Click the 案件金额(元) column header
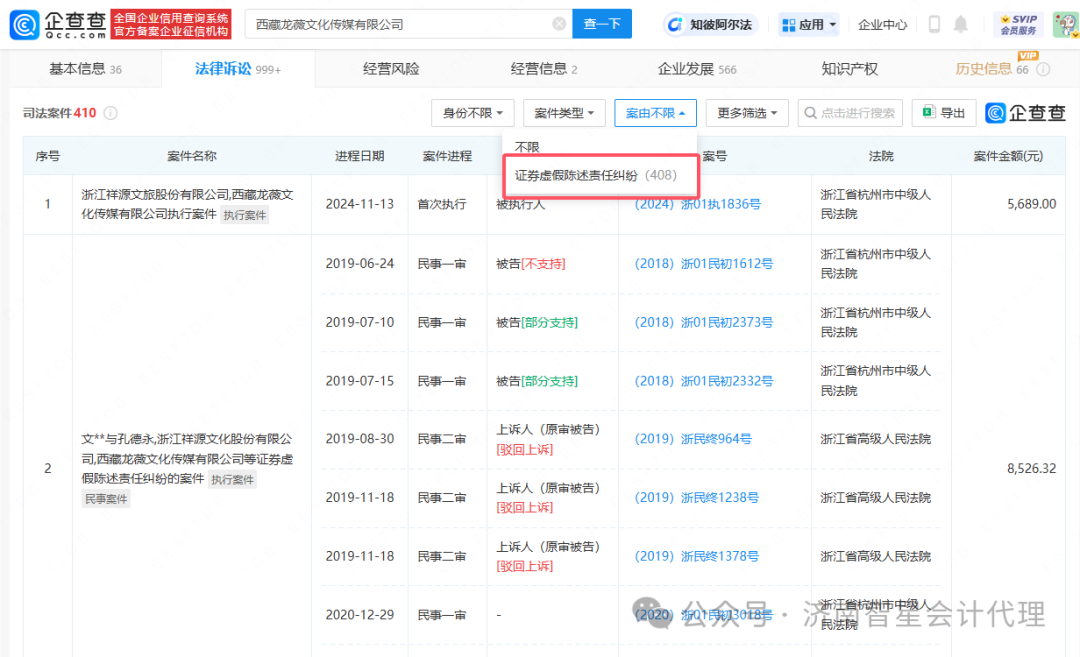1080x657 pixels. [x=1008, y=156]
